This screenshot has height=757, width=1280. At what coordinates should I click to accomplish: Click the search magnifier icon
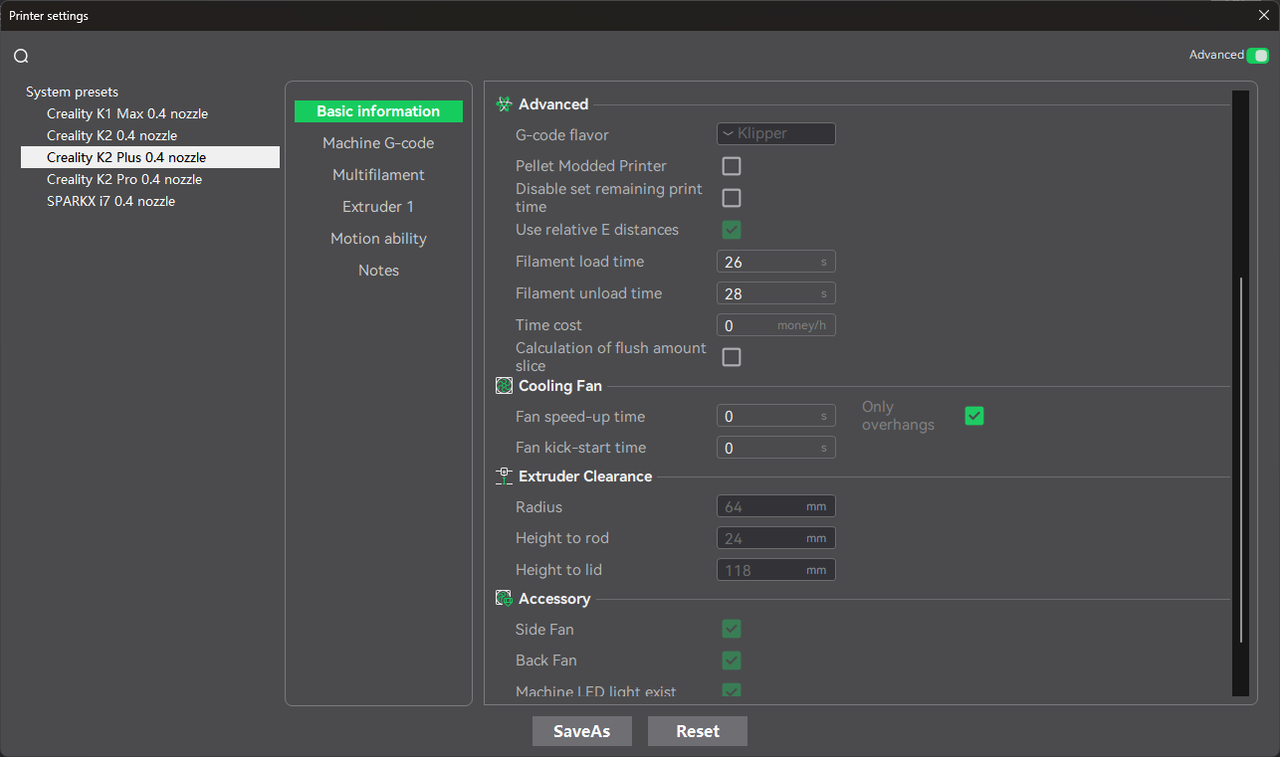click(21, 56)
